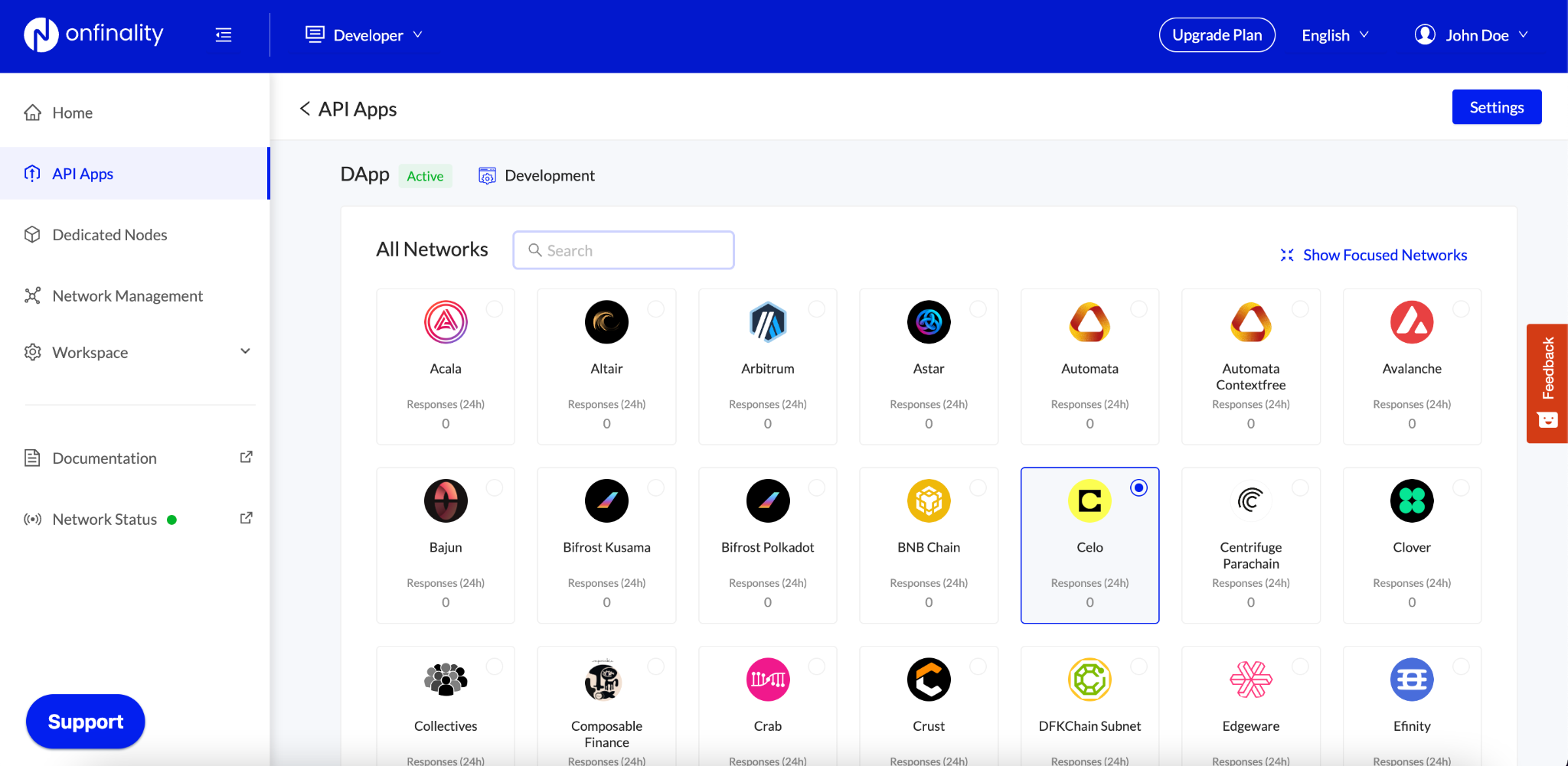The height and width of the screenshot is (766, 1568).
Task: Select the Automata network radio button
Action: [1139, 308]
